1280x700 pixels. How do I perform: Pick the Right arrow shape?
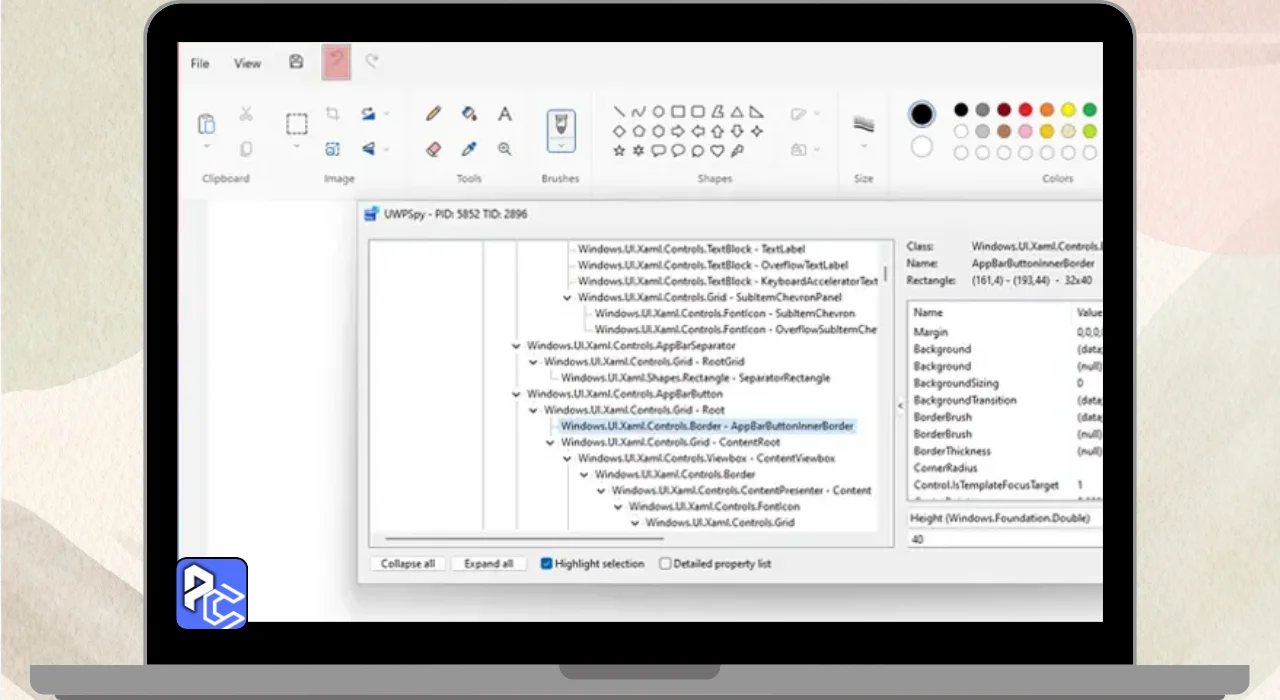678,131
